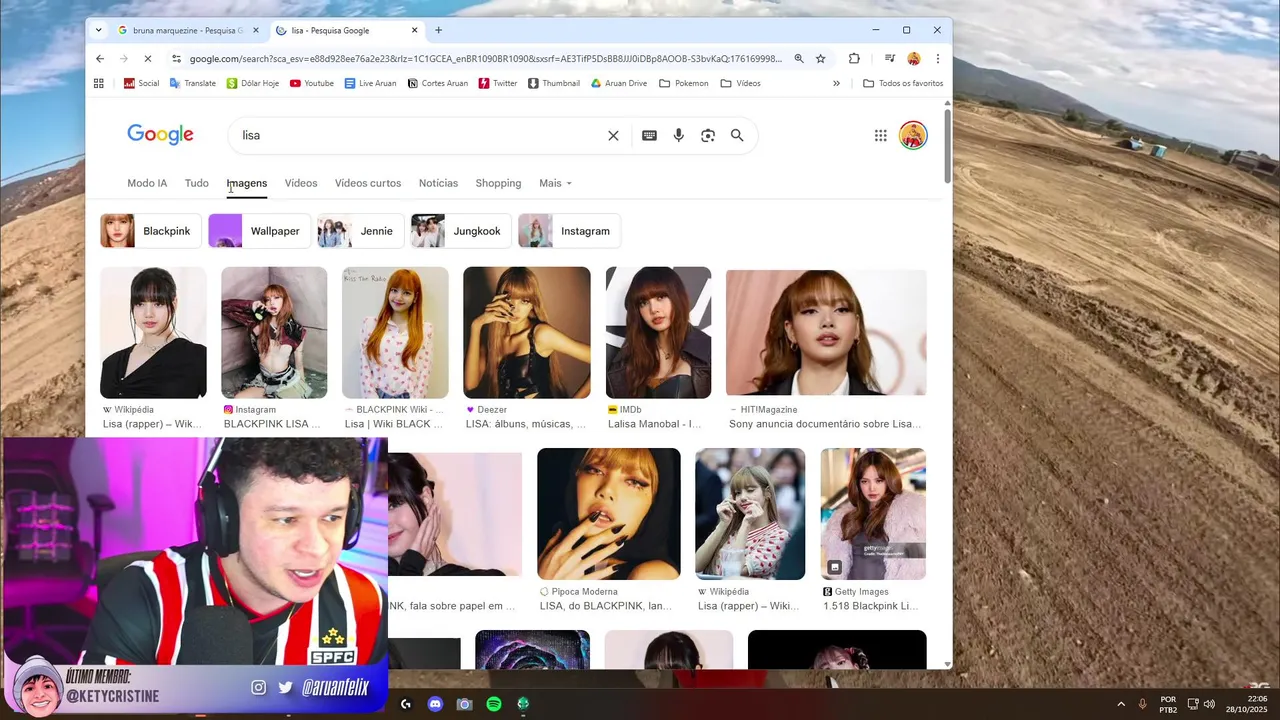Open the Youtube bookmark
Viewport: 1280px width, 720px height.
click(311, 84)
